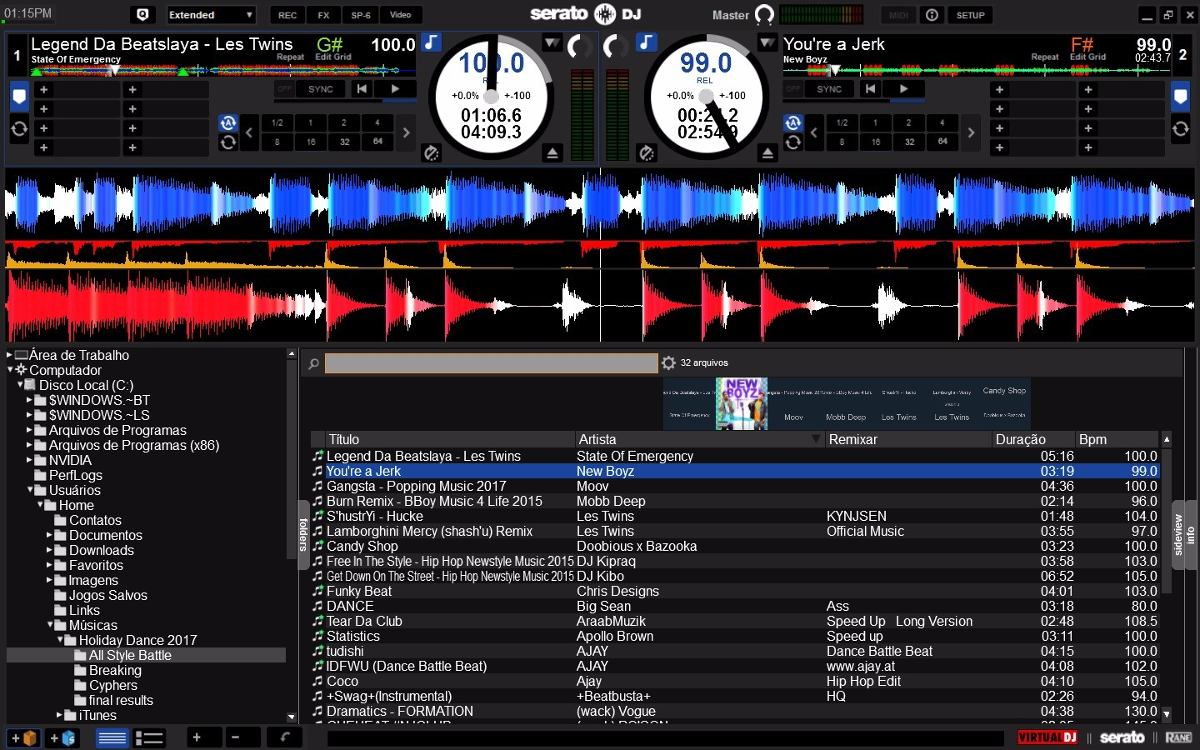Click deck 2 tempo reset icon below platter
The image size is (1200, 750).
[x=646, y=153]
